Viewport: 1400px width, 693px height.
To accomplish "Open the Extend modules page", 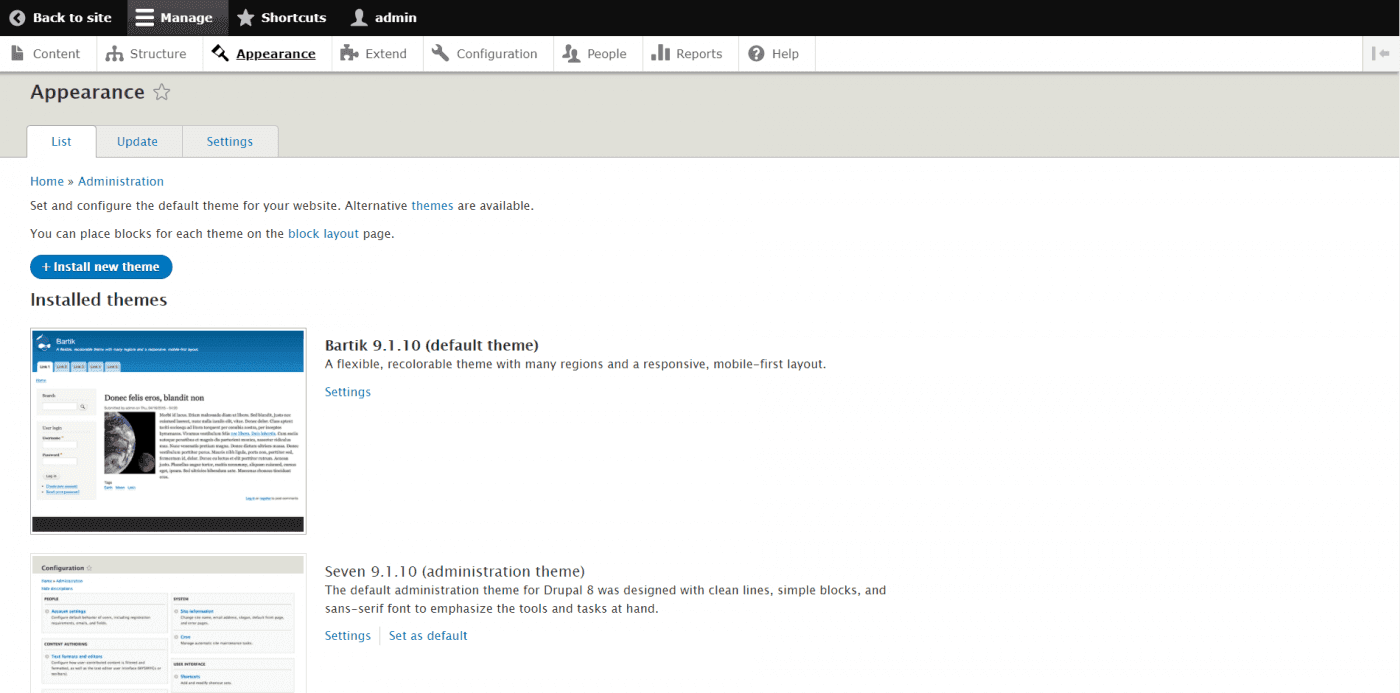I will tap(374, 54).
